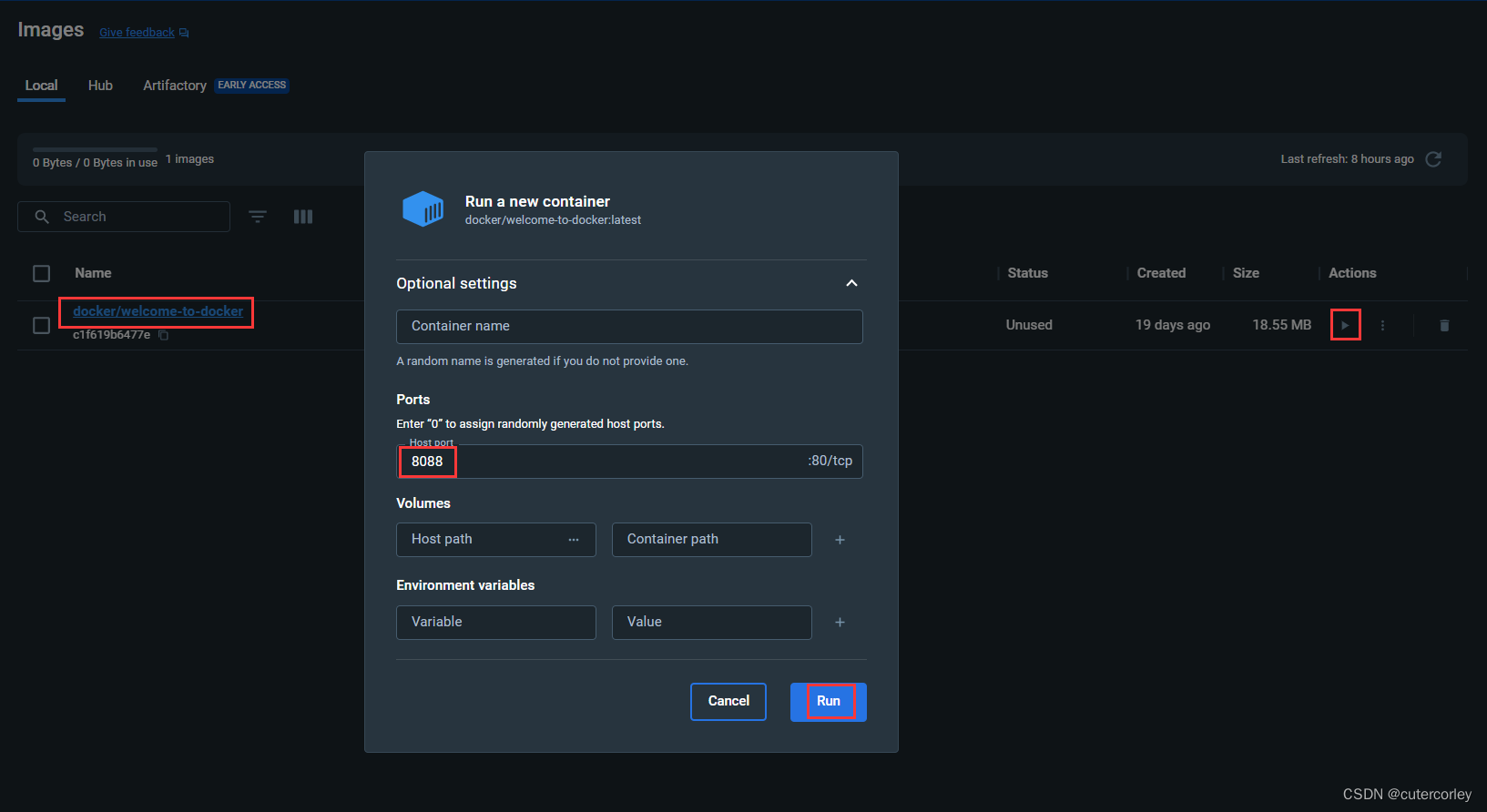Sort by the Size column header
The image size is (1487, 812).
click(1246, 273)
